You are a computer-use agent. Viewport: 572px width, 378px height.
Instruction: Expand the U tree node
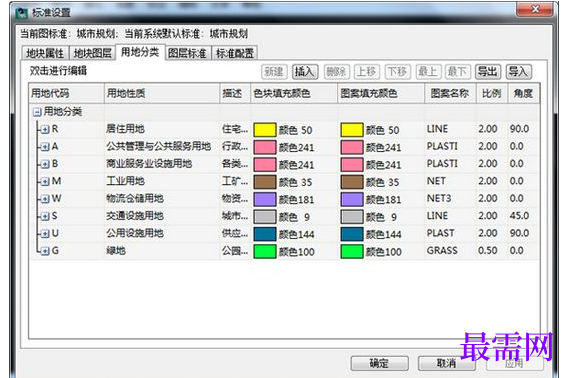(x=45, y=234)
